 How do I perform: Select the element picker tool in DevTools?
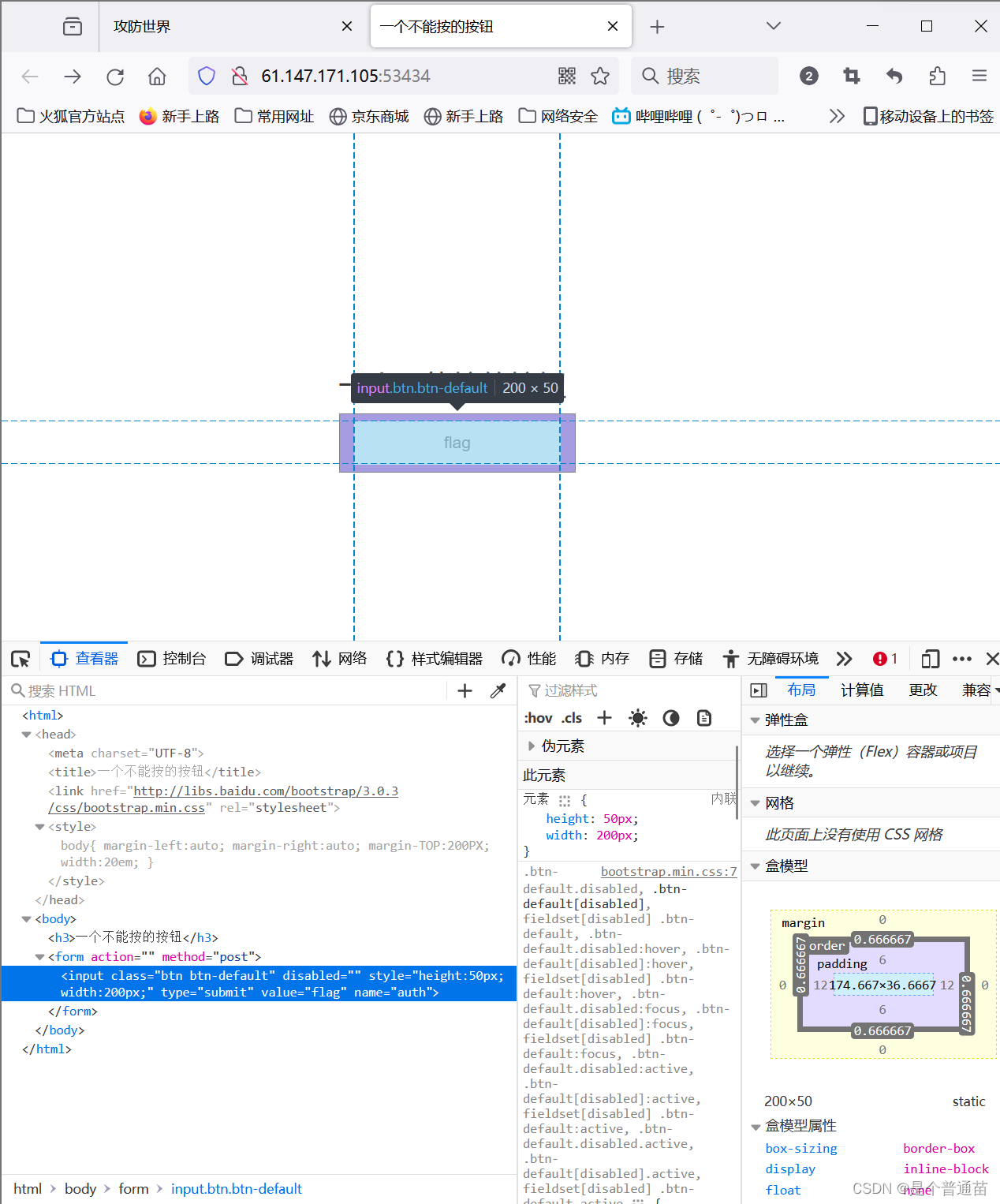(x=21, y=658)
